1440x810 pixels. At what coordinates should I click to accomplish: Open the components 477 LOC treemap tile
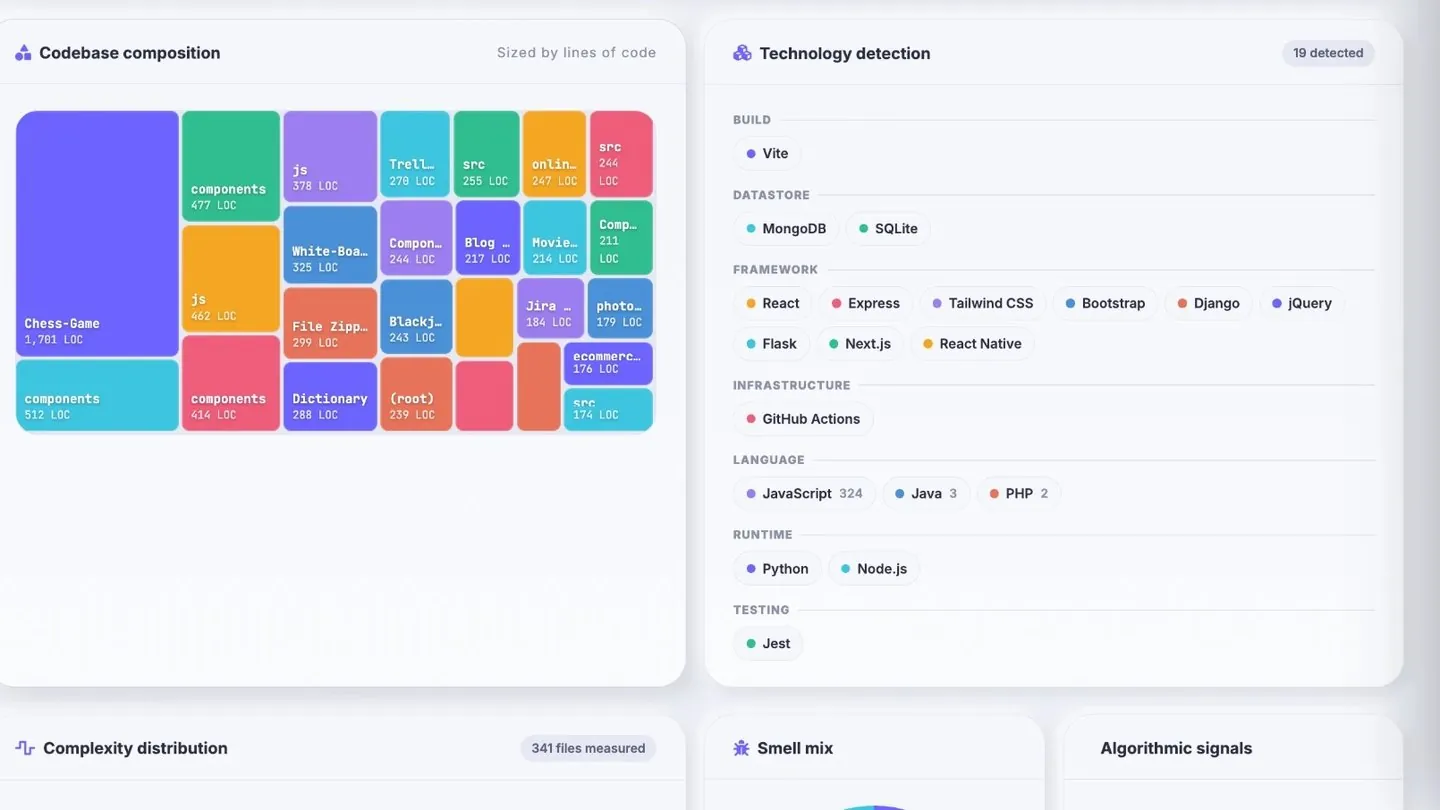pyautogui.click(x=231, y=166)
